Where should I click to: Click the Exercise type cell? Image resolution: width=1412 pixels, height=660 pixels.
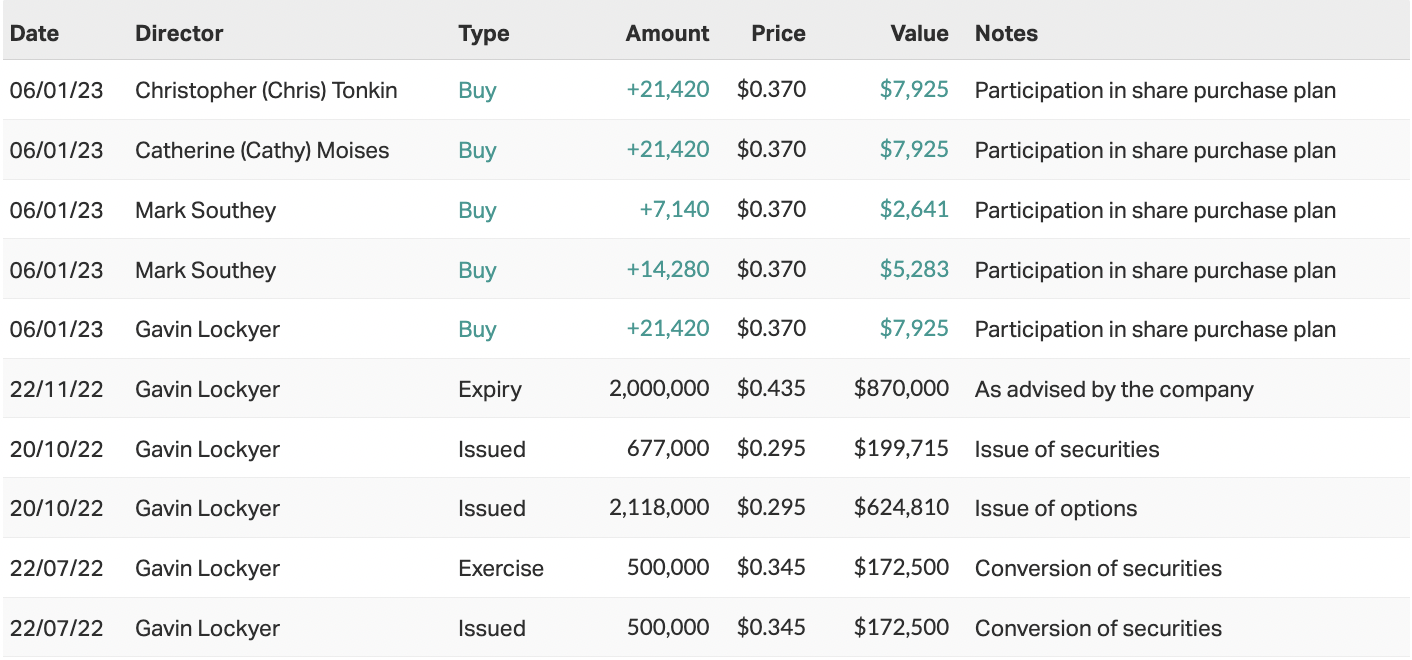(x=501, y=568)
